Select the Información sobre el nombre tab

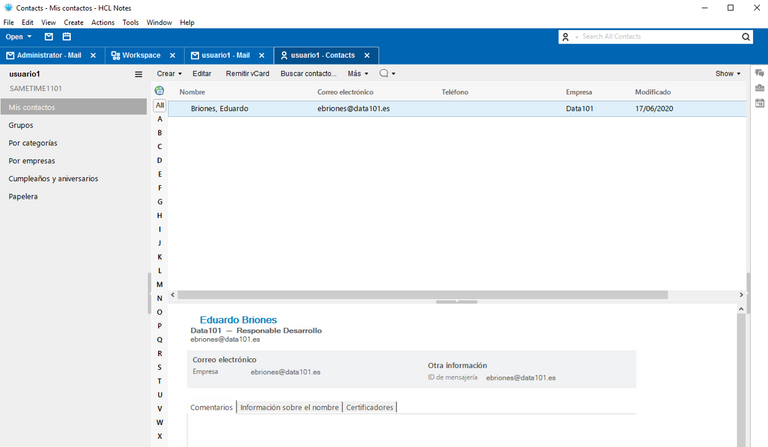tap(289, 407)
